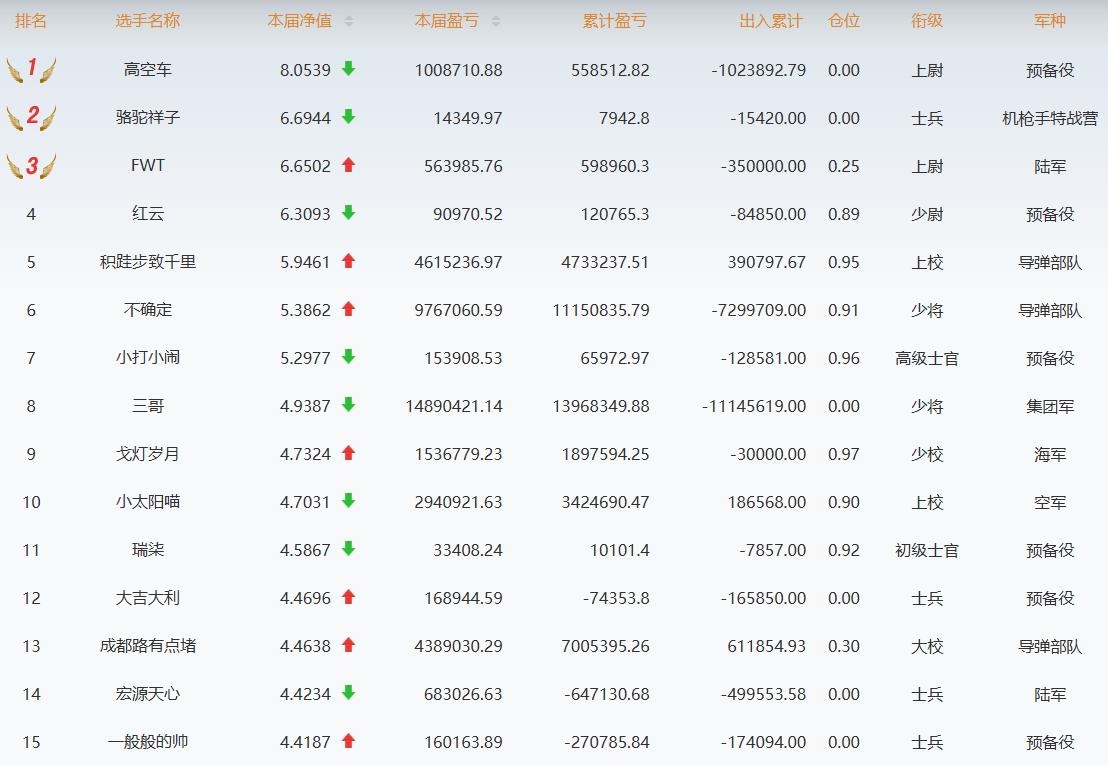Sort by 本届盈亏 using sort arrows
The width and height of the screenshot is (1108, 765).
pos(496,21)
